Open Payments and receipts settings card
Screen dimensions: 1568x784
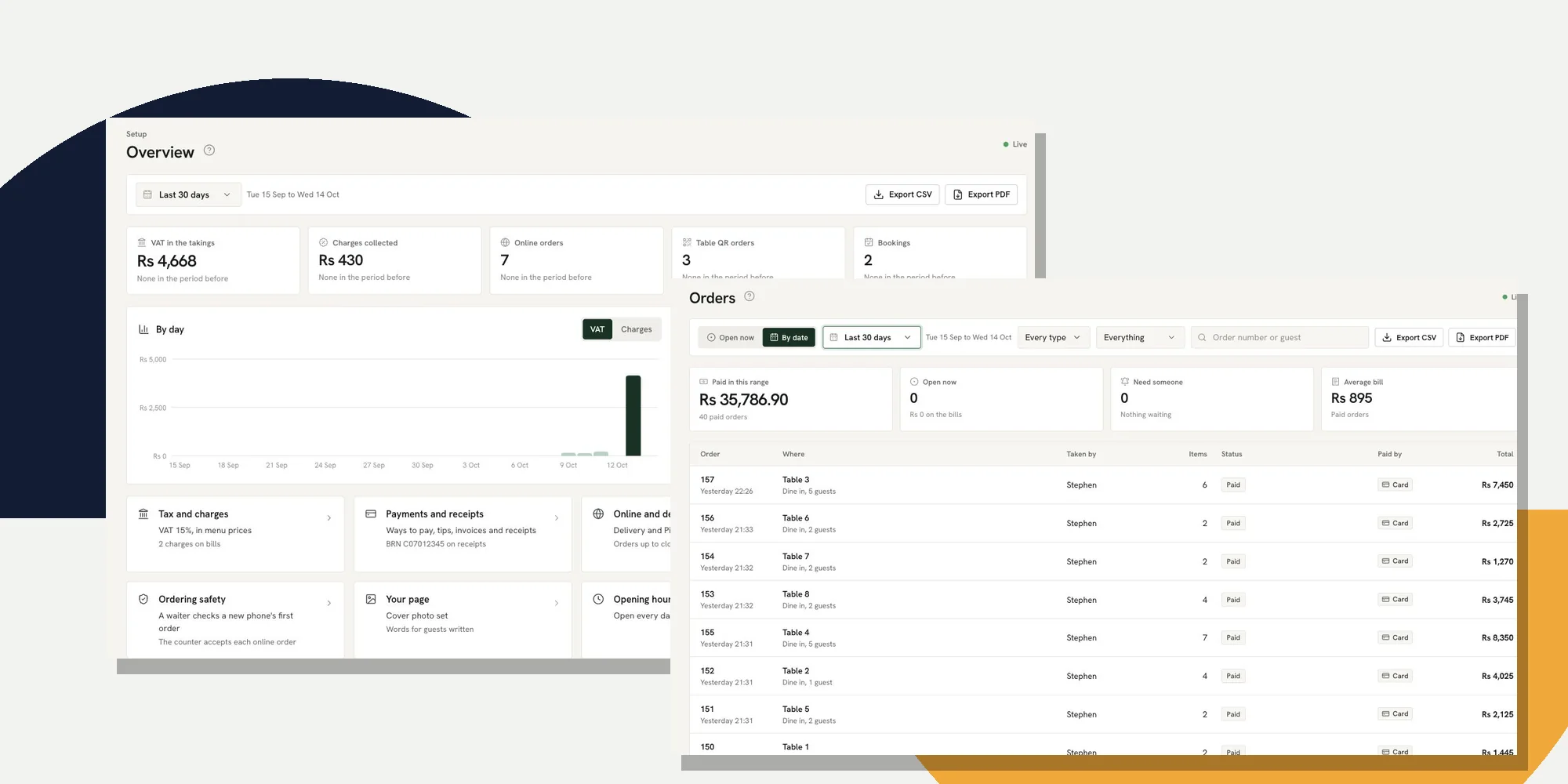click(x=463, y=534)
